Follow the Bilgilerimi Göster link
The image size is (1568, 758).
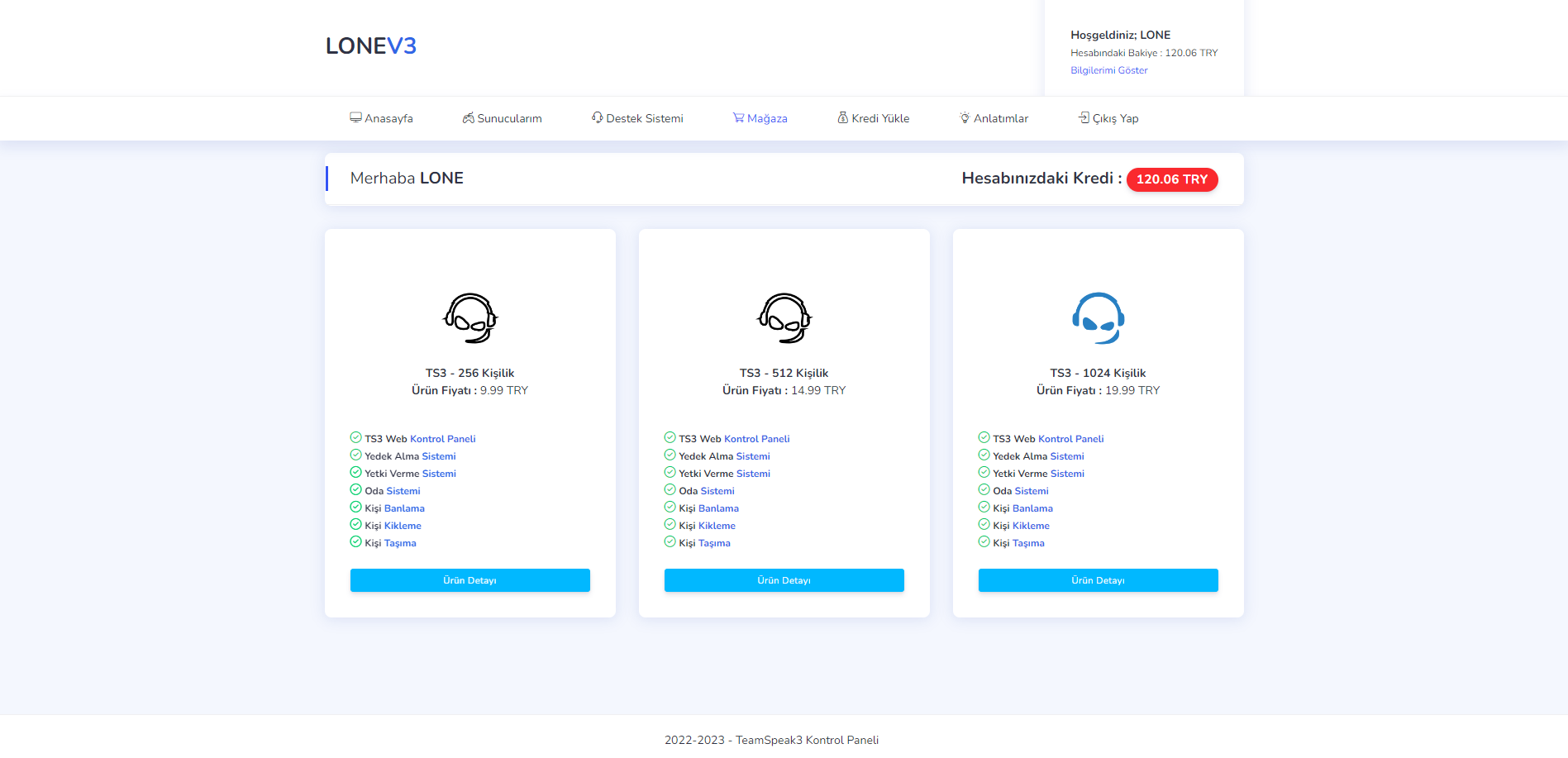coord(1109,70)
